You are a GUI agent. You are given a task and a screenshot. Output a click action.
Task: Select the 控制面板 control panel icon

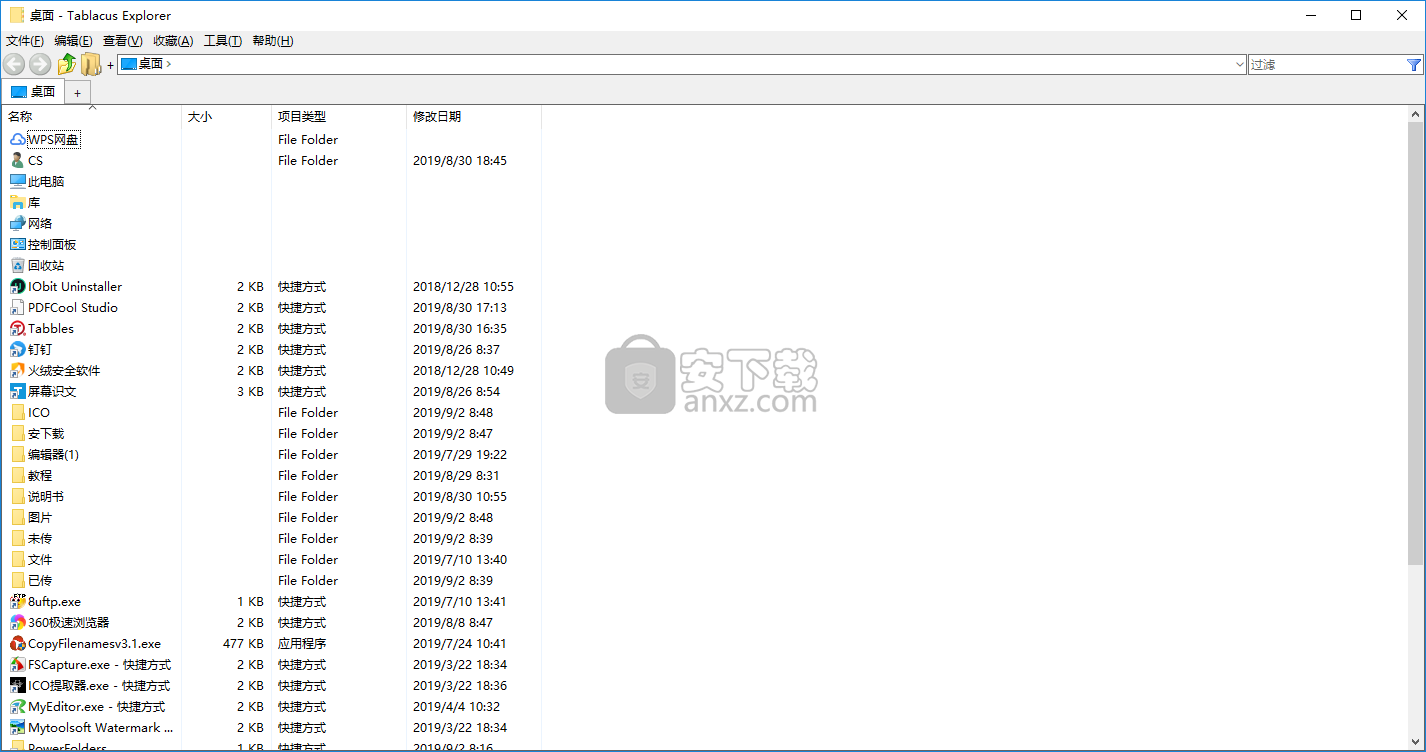point(18,244)
